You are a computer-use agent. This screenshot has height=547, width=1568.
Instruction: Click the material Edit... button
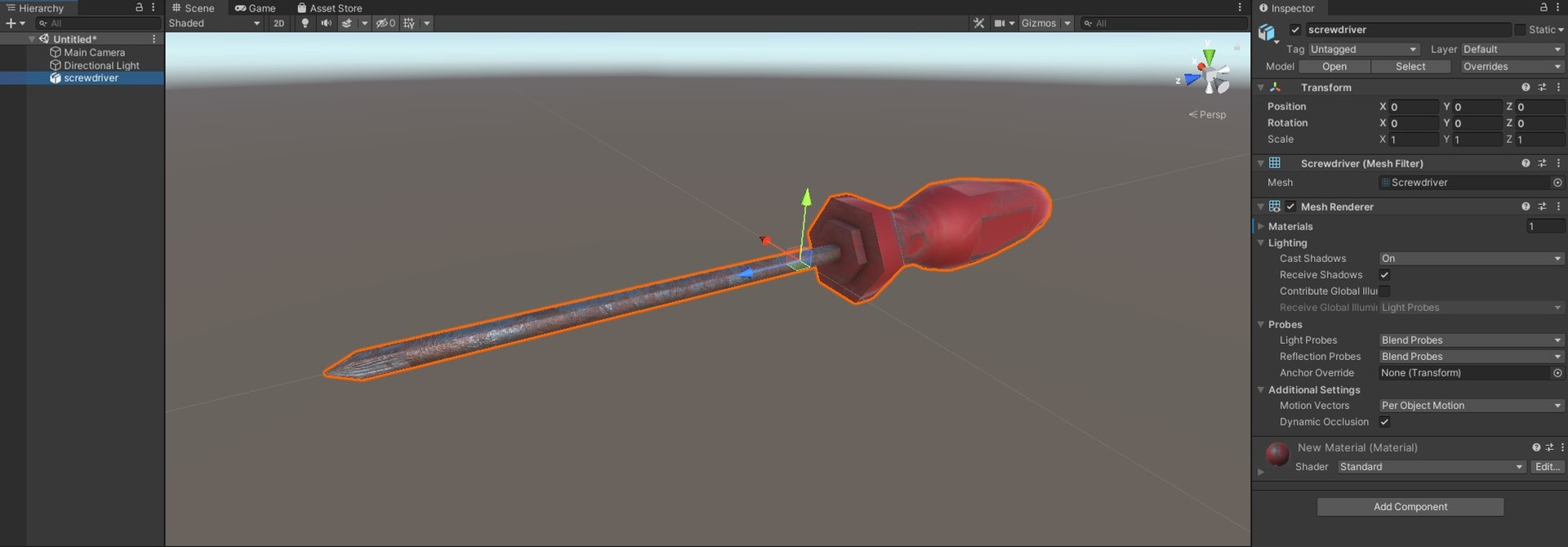coord(1548,467)
